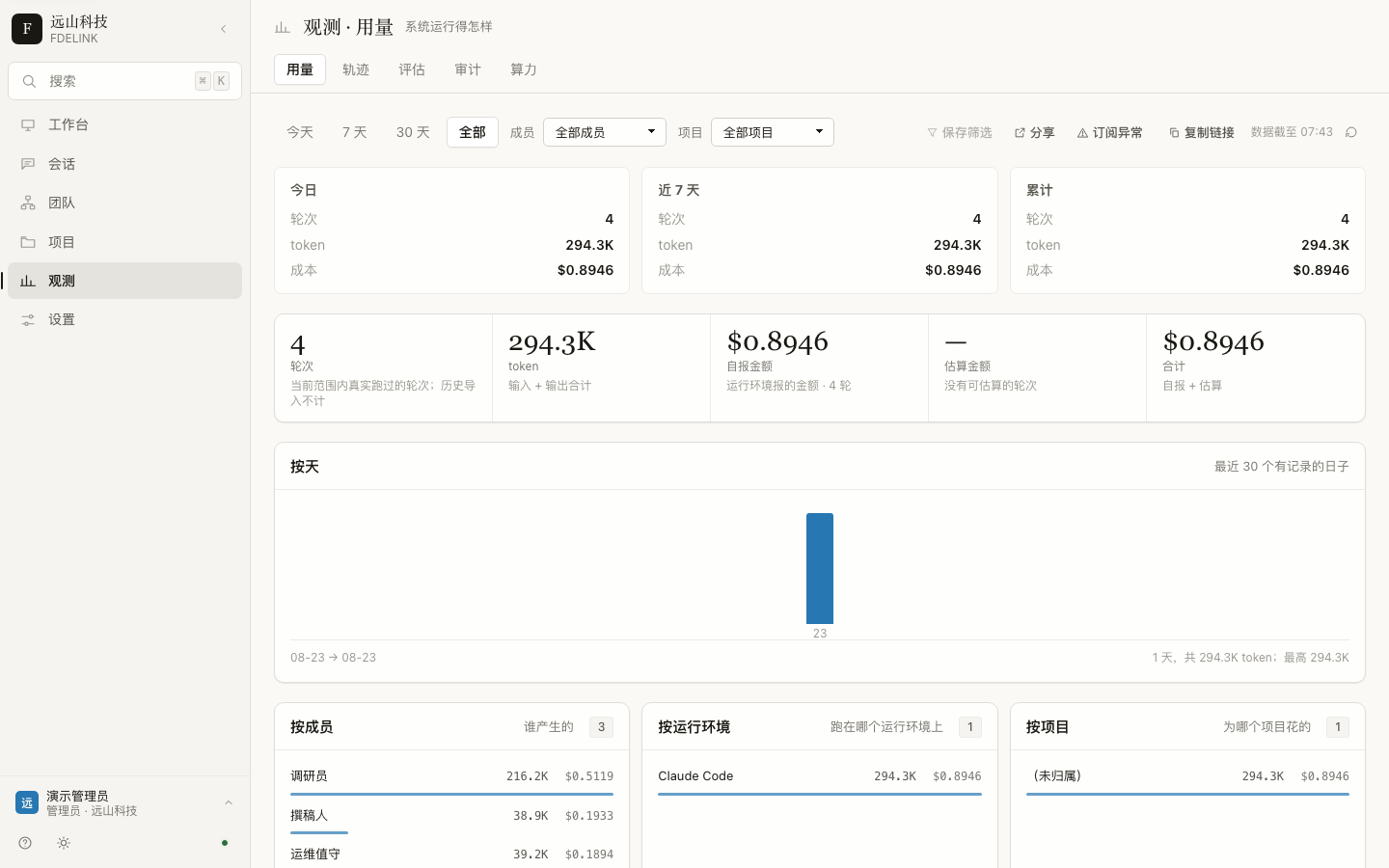Switch to the 审计 tab
Screen dimensions: 1389x868
468,69
